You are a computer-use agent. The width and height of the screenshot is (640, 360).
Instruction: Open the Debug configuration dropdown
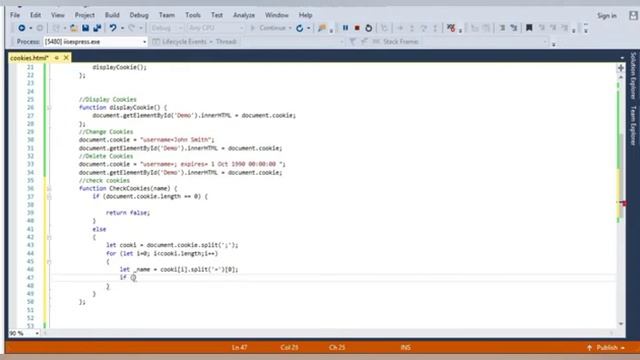[167, 28]
